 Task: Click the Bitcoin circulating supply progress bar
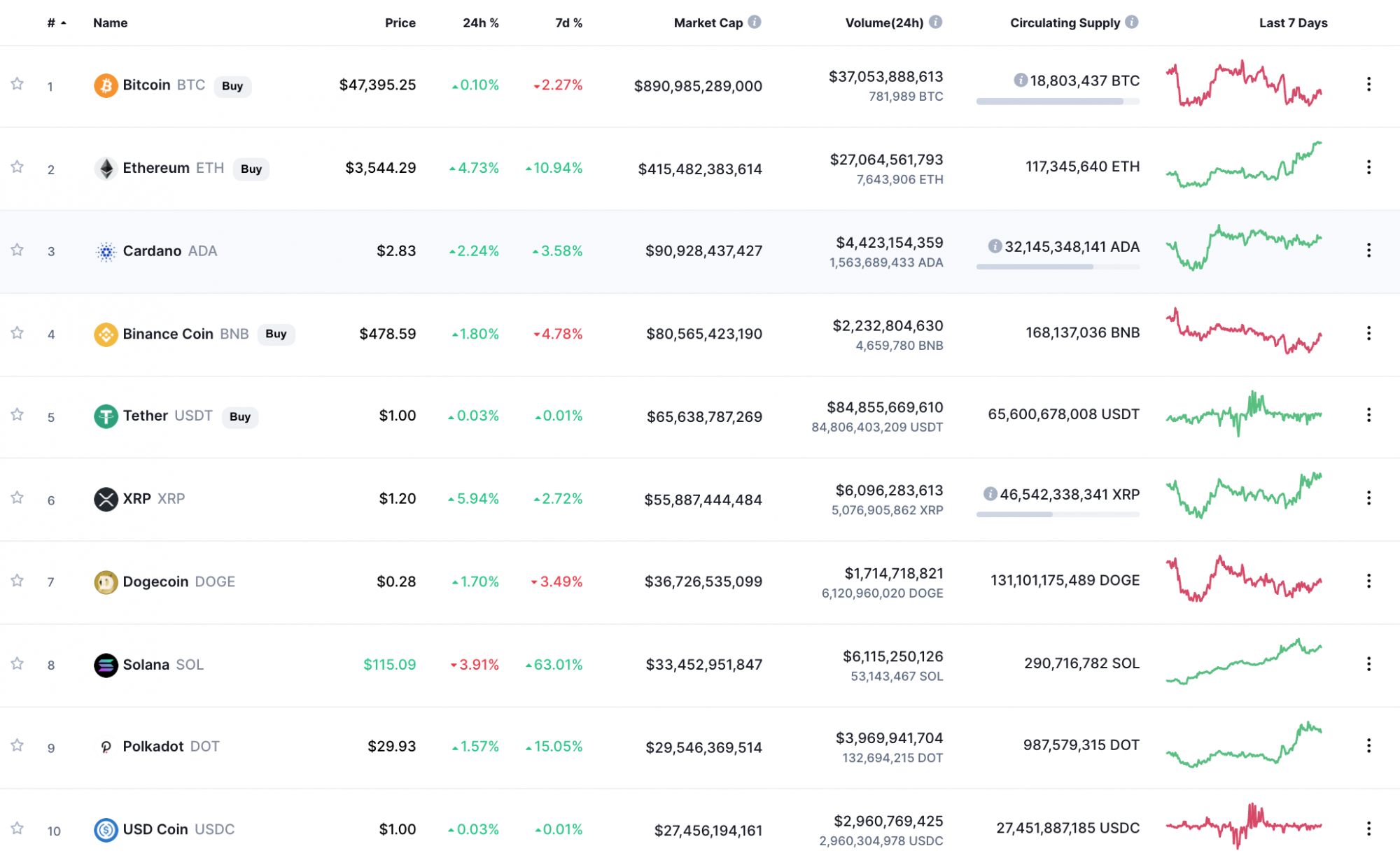click(x=1058, y=100)
